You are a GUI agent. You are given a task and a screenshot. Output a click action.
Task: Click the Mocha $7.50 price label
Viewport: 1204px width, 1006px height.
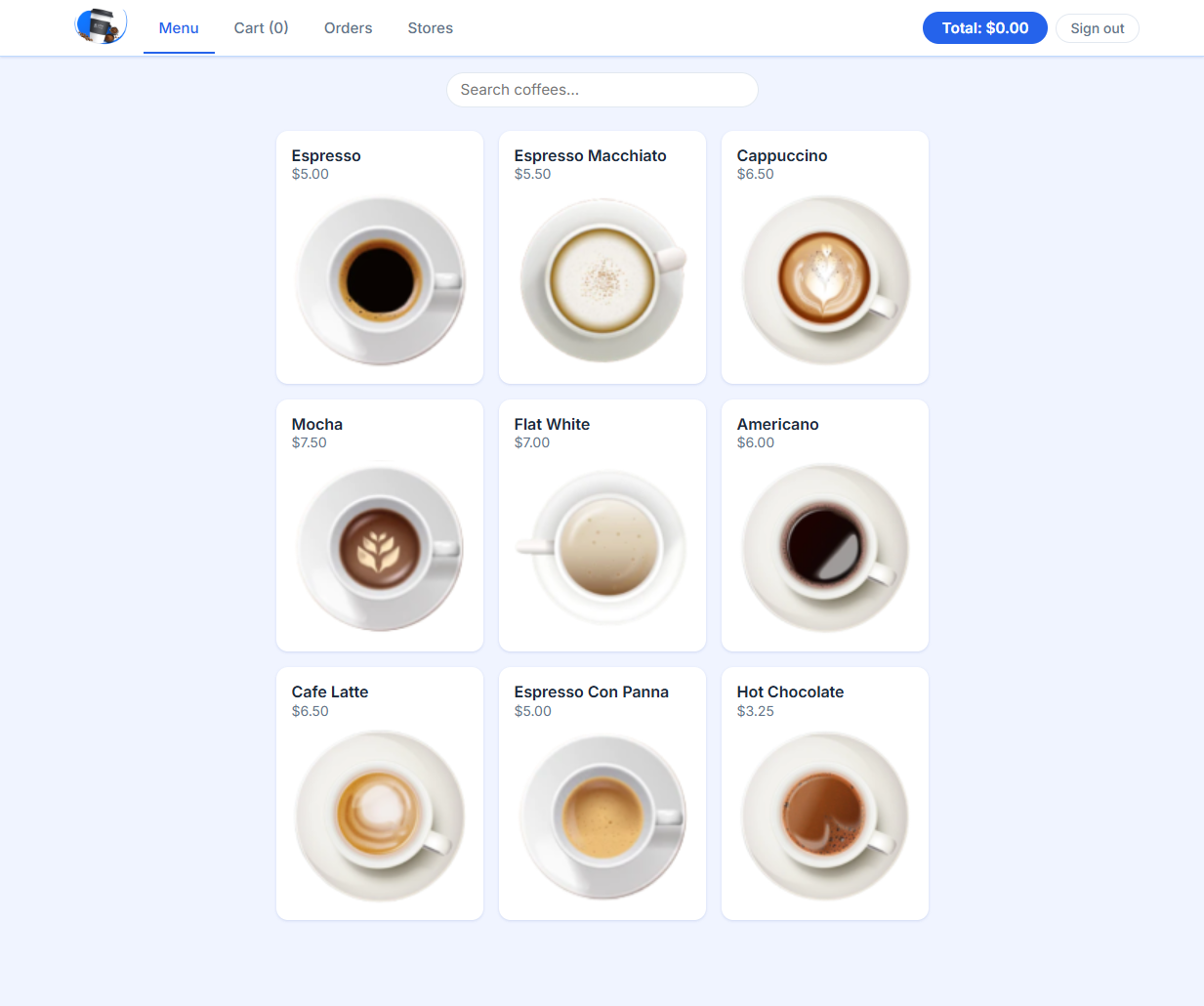click(310, 442)
